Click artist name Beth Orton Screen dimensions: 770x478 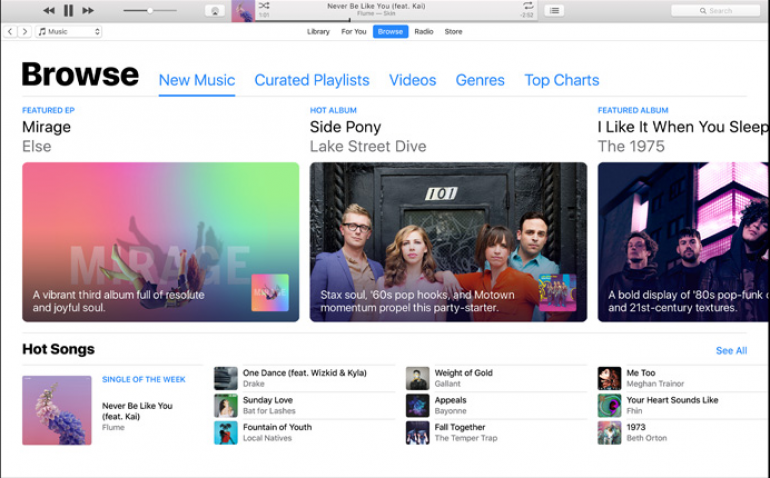click(647, 438)
